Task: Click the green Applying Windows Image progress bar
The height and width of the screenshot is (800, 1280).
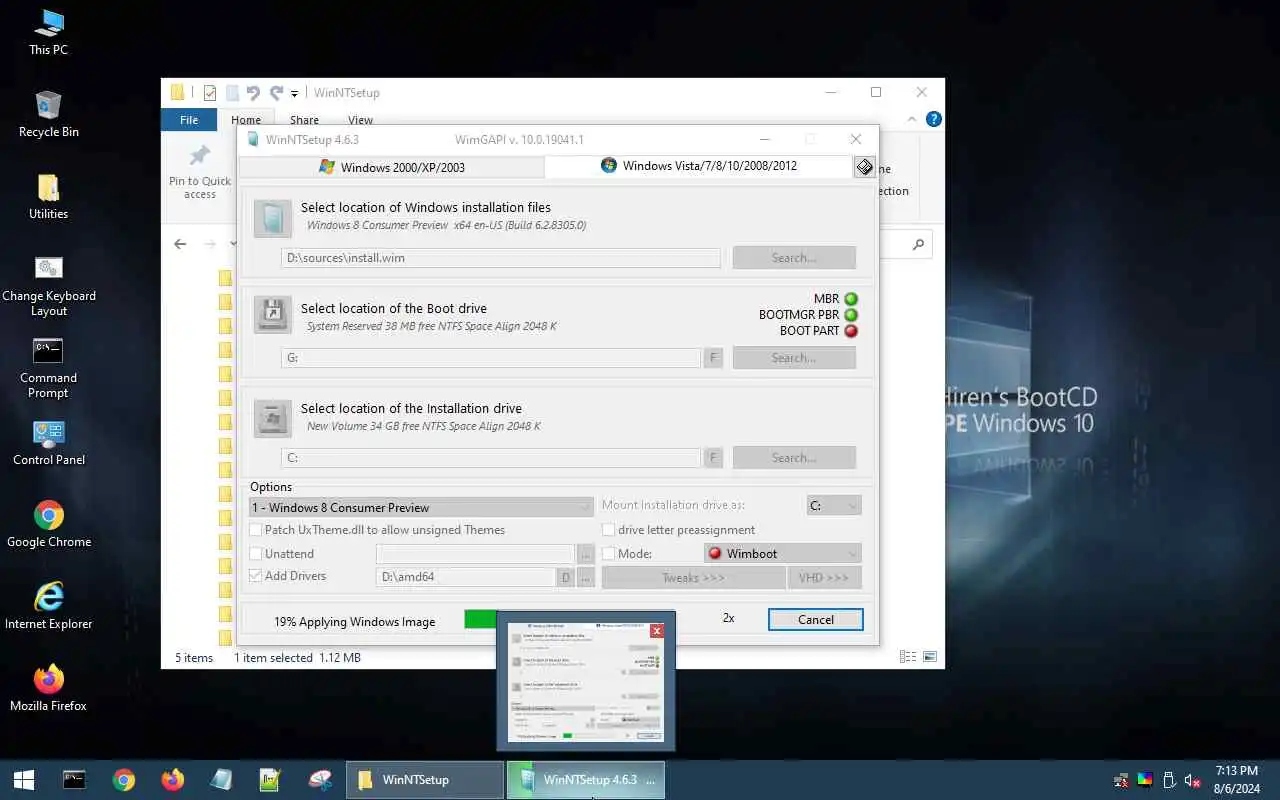Action: [481, 620]
